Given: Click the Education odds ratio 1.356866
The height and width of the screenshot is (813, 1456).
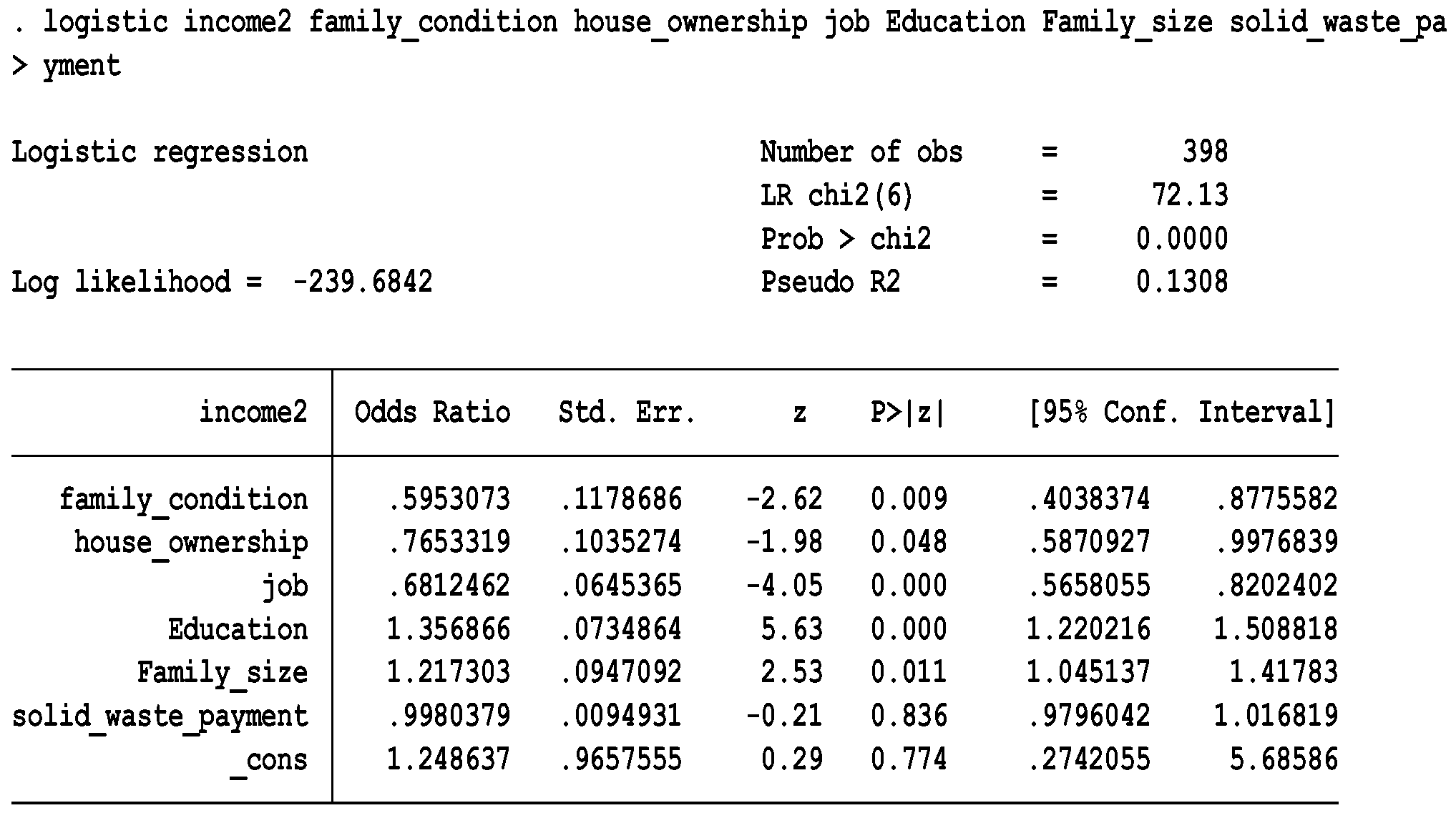Looking at the screenshot, I should 449,630.
